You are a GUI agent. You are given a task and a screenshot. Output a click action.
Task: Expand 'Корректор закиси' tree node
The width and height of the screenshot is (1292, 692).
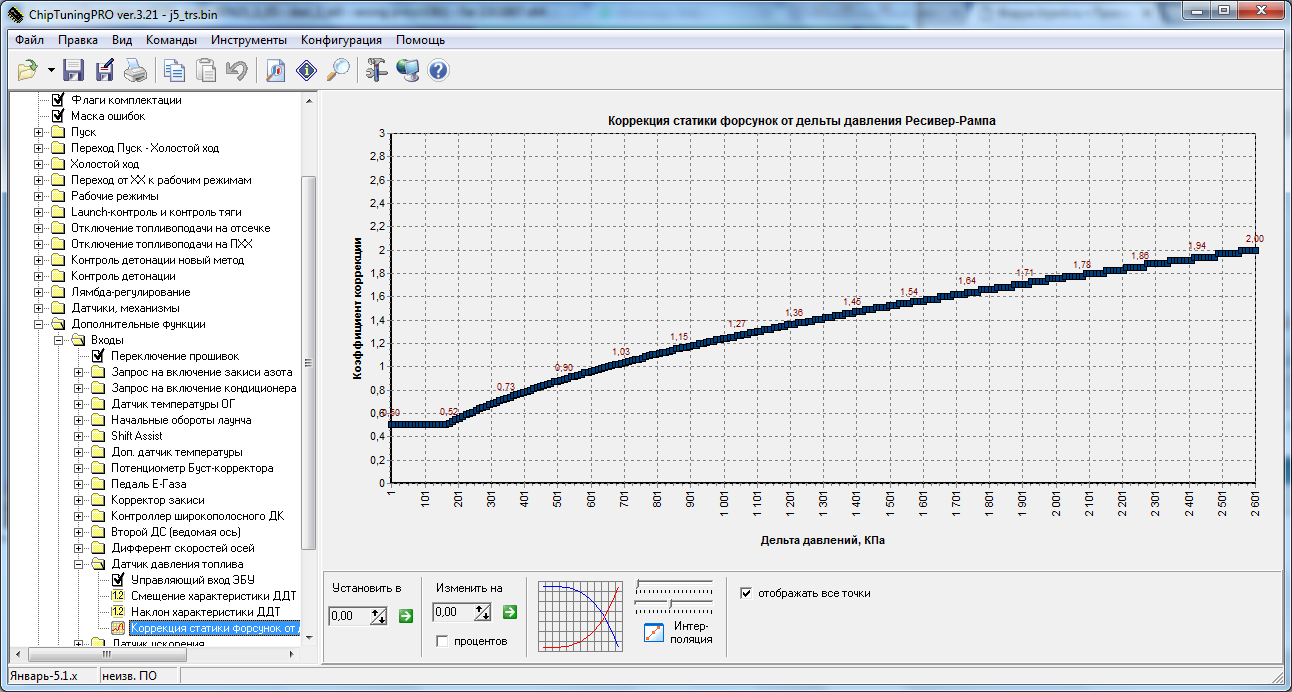tap(79, 500)
